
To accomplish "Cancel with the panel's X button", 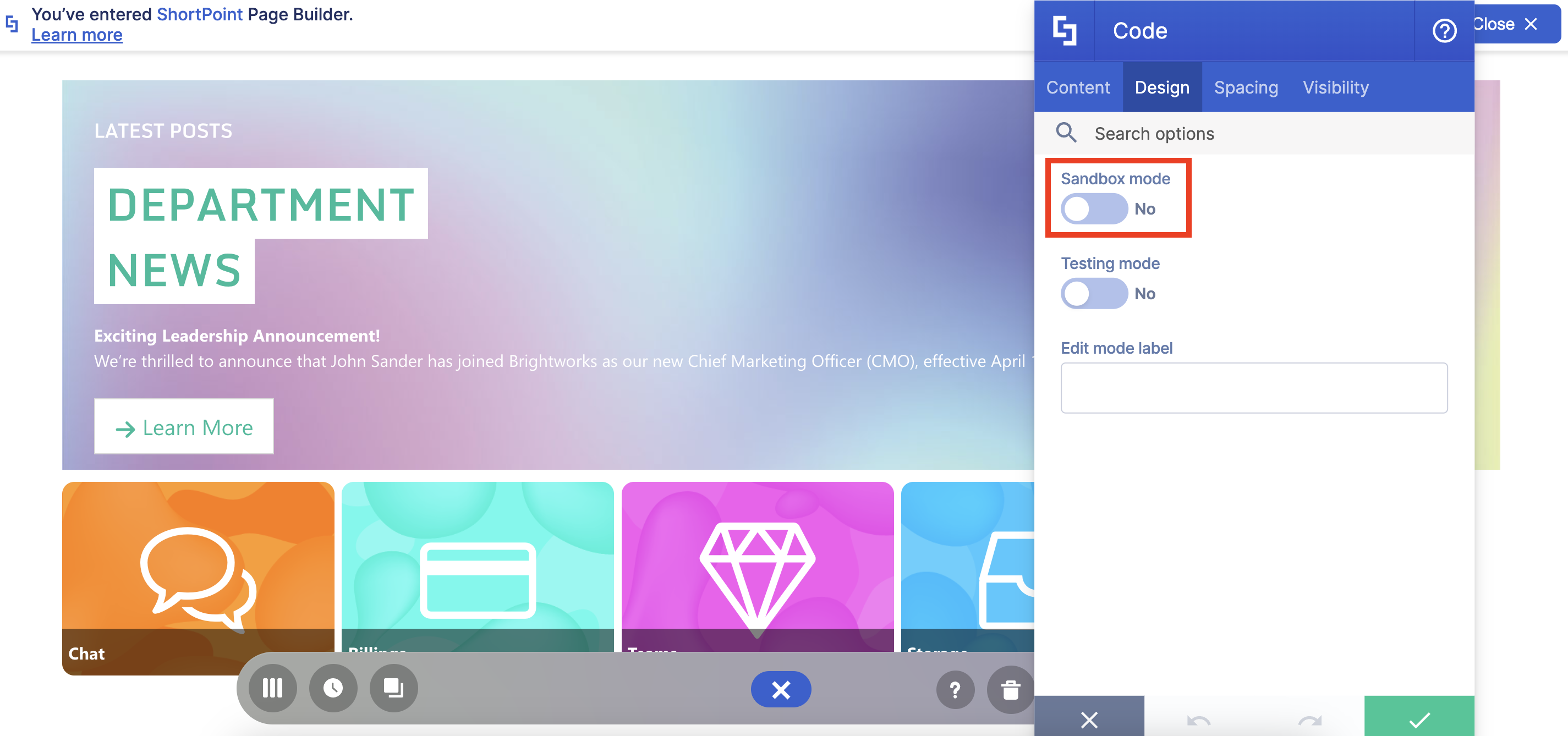I will tap(1089, 719).
